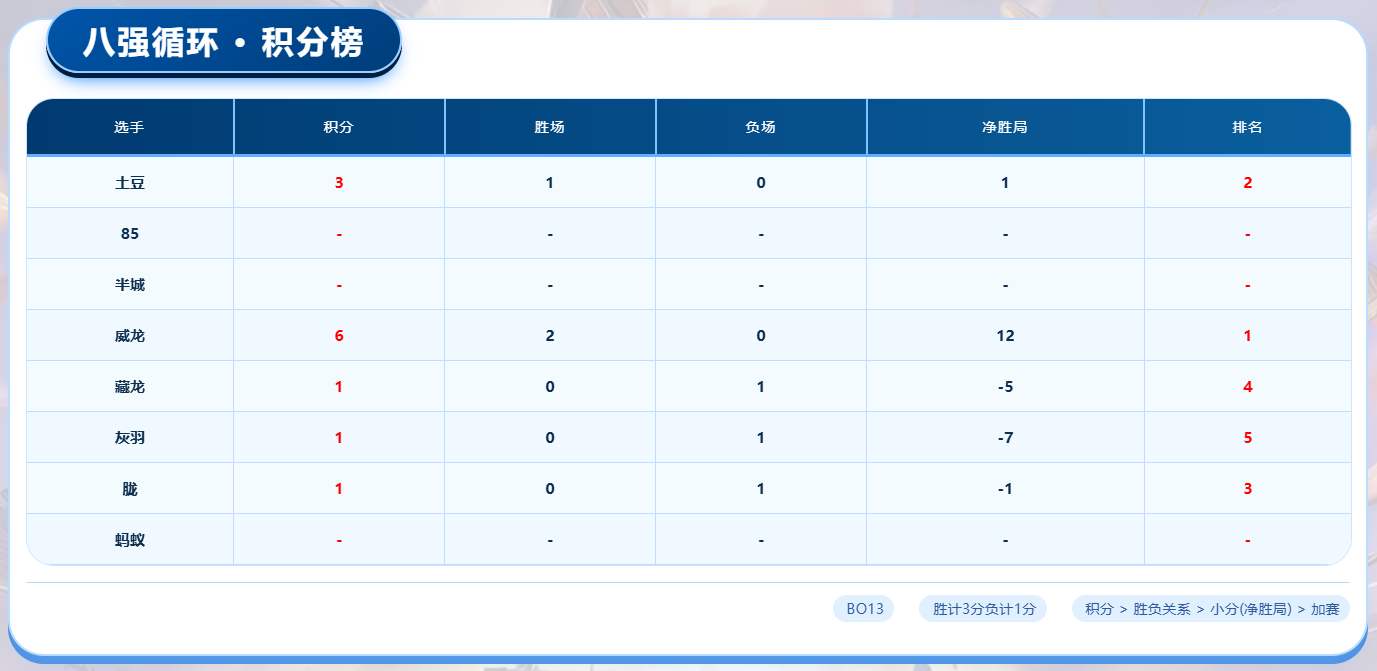Click the 净胜局 column header
Screen dimensions: 1377x671
[x=1005, y=127]
